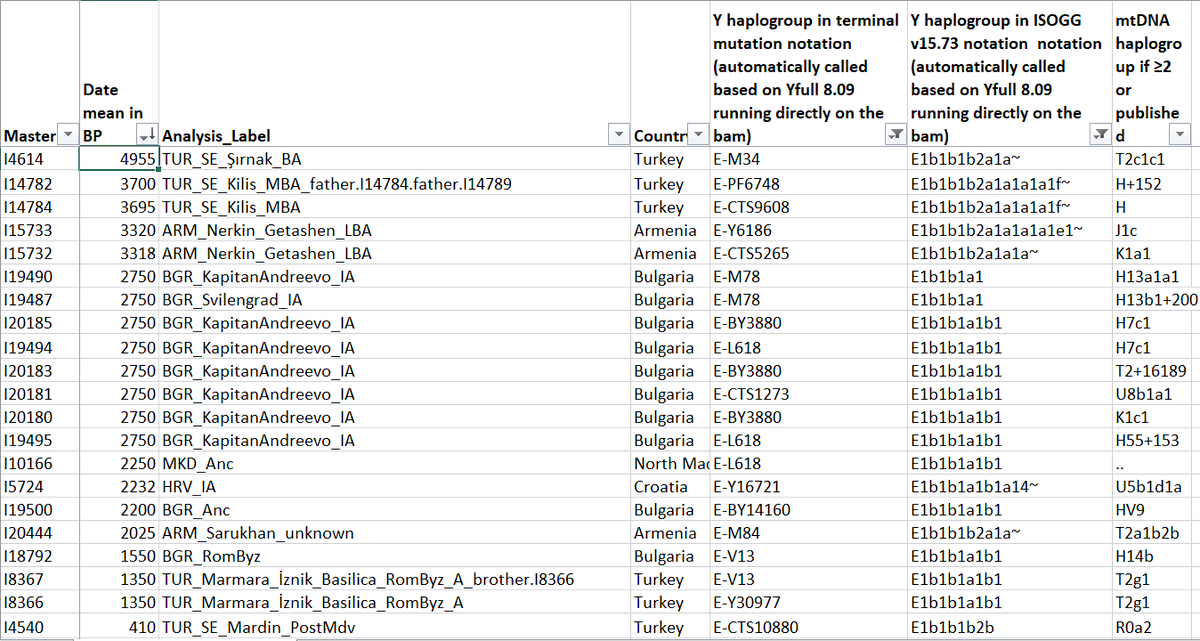This screenshot has height=641, width=1200.
Task: Select the TUR_SE_Mardin_PostMdv label cell
Action: (x=394, y=627)
